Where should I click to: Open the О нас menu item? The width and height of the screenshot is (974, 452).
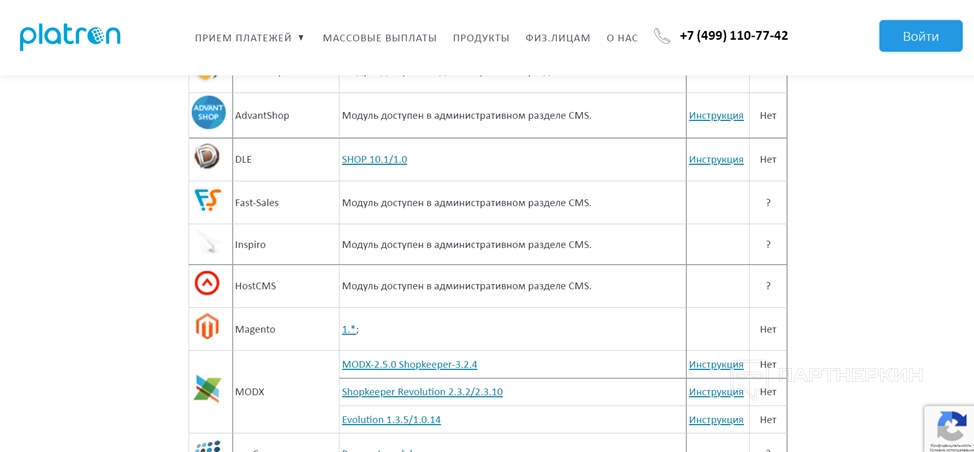point(622,38)
